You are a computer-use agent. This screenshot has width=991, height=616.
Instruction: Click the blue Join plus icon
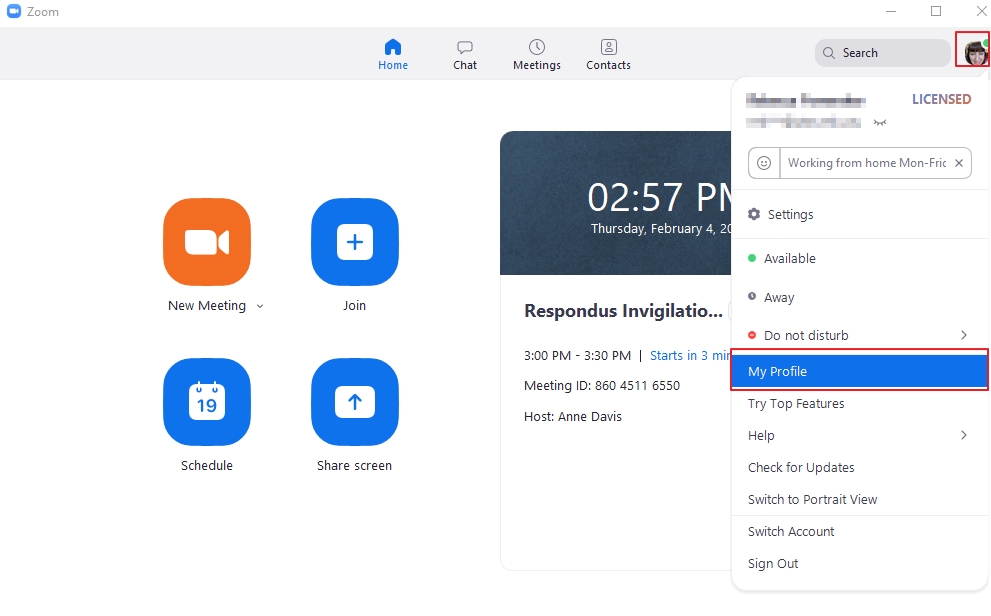[355, 242]
